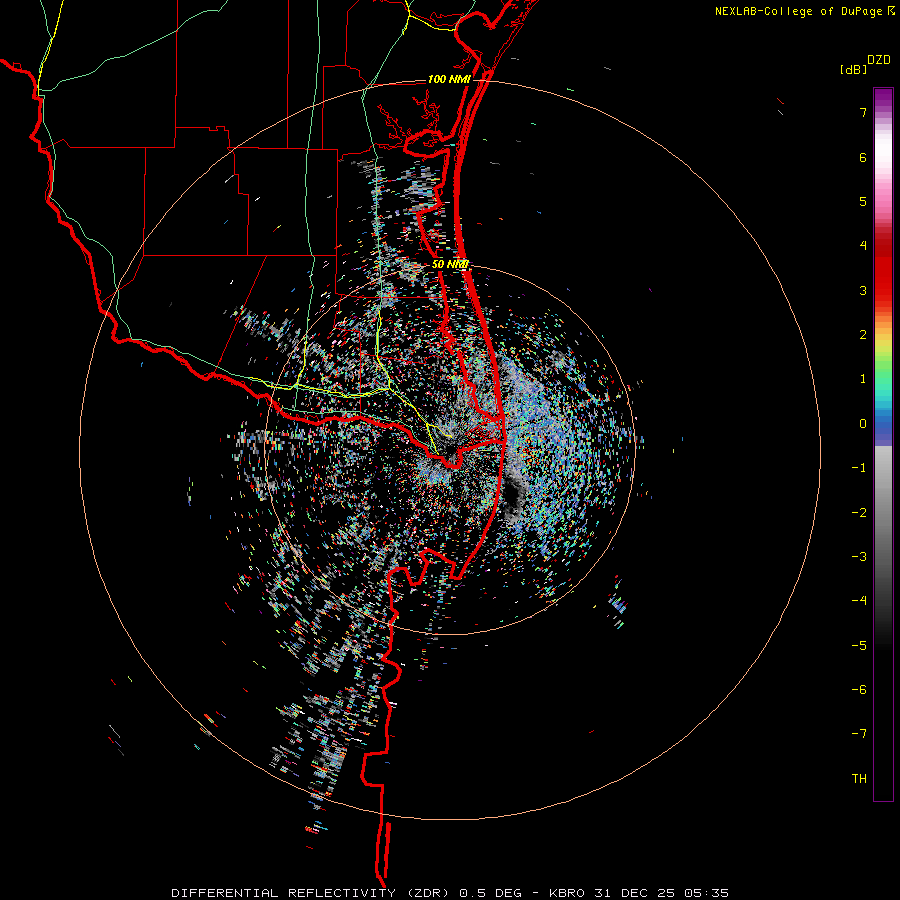Click the 50 NMI range ring label
The height and width of the screenshot is (900, 900).
[x=450, y=264]
